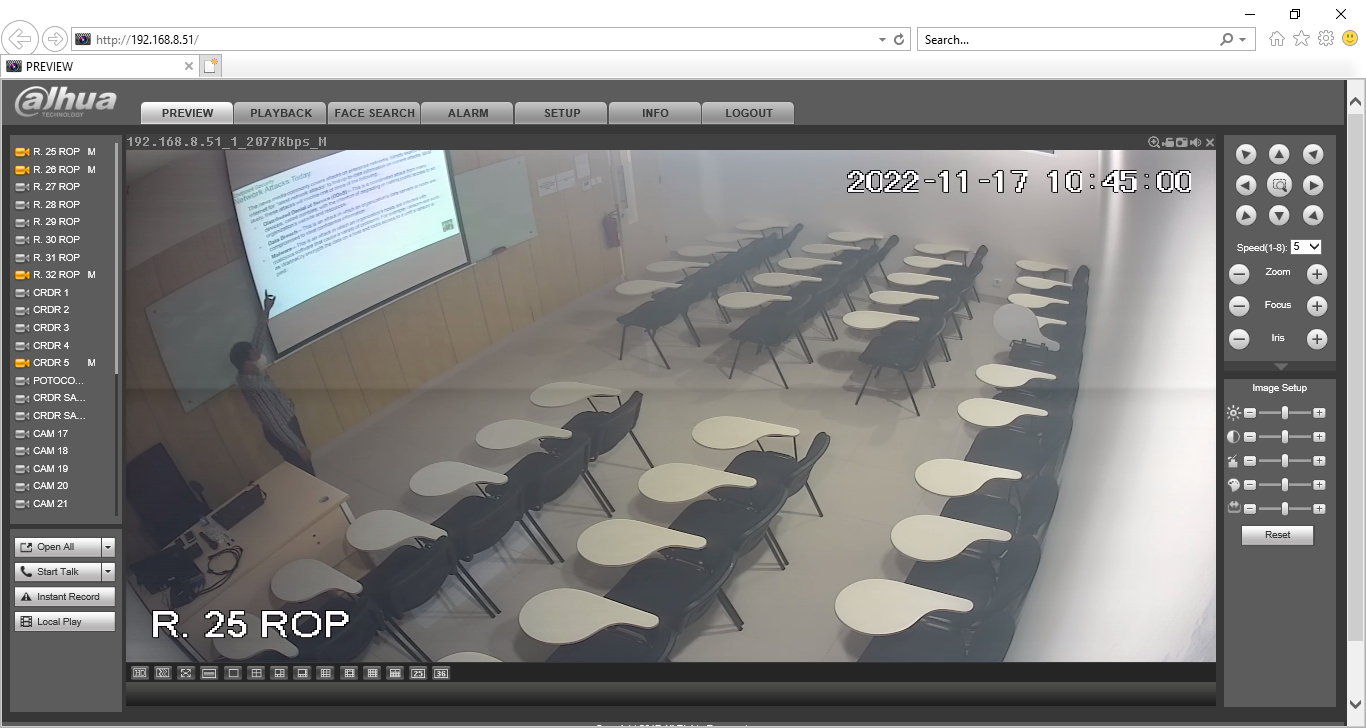Select sixteen-window split layout
Screen dimensions: 1366x728
click(372, 673)
